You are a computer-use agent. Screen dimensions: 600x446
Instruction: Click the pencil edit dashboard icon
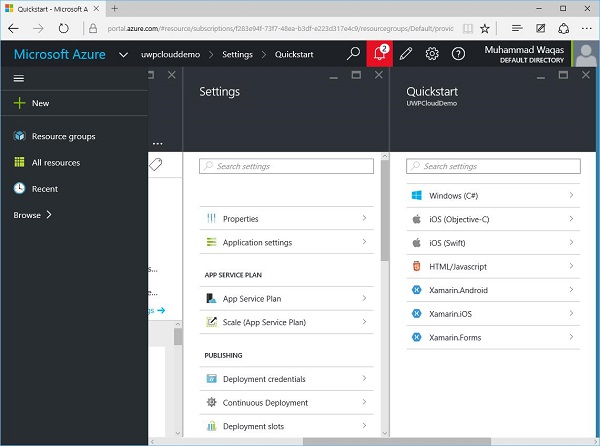[x=406, y=54]
